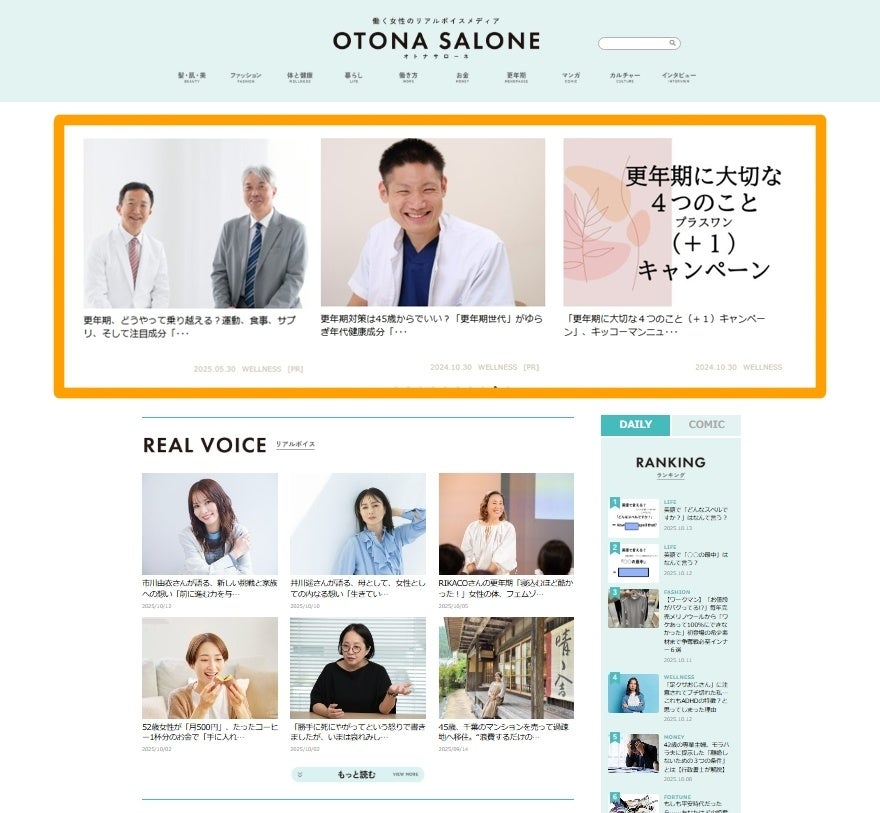Viewport: 880px width, 813px height.
Task: Open the 更年期対策は45歳からでいい article link
Action: click(432, 325)
